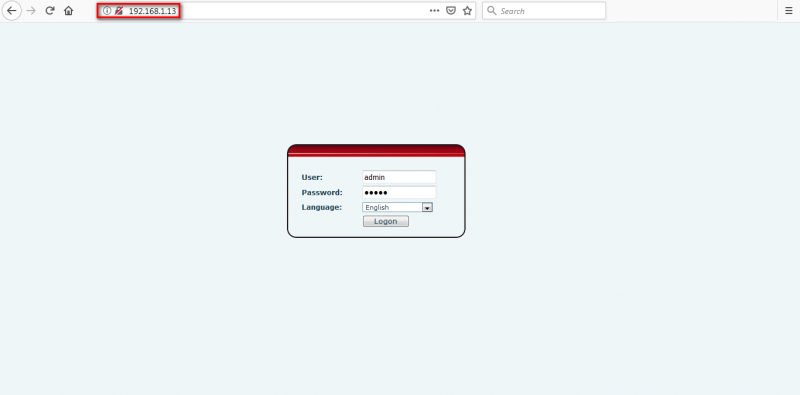Bookmark this page with the star
This screenshot has width=800, height=395.
(x=467, y=11)
